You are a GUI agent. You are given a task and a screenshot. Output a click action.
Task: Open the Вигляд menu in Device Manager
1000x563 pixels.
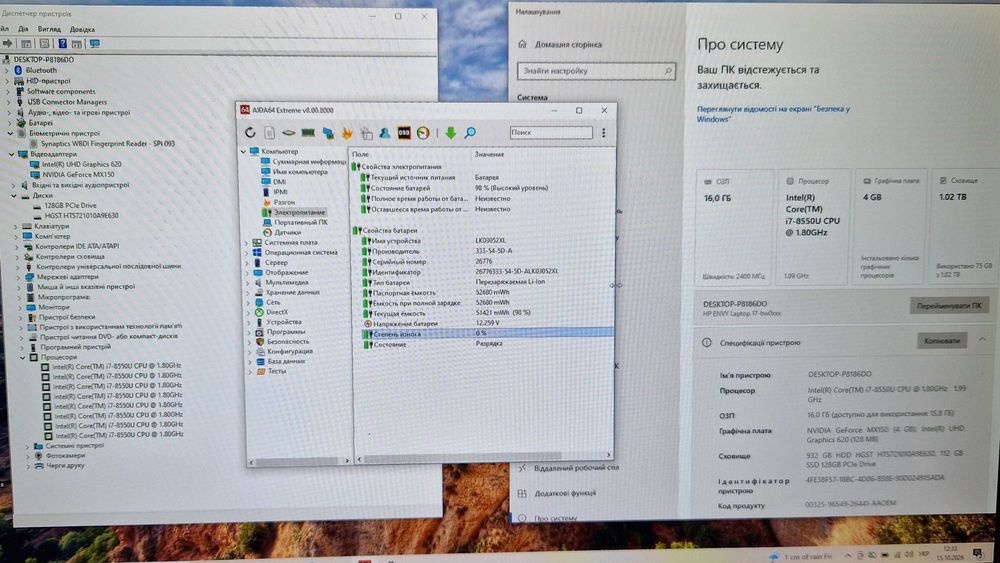click(x=49, y=29)
